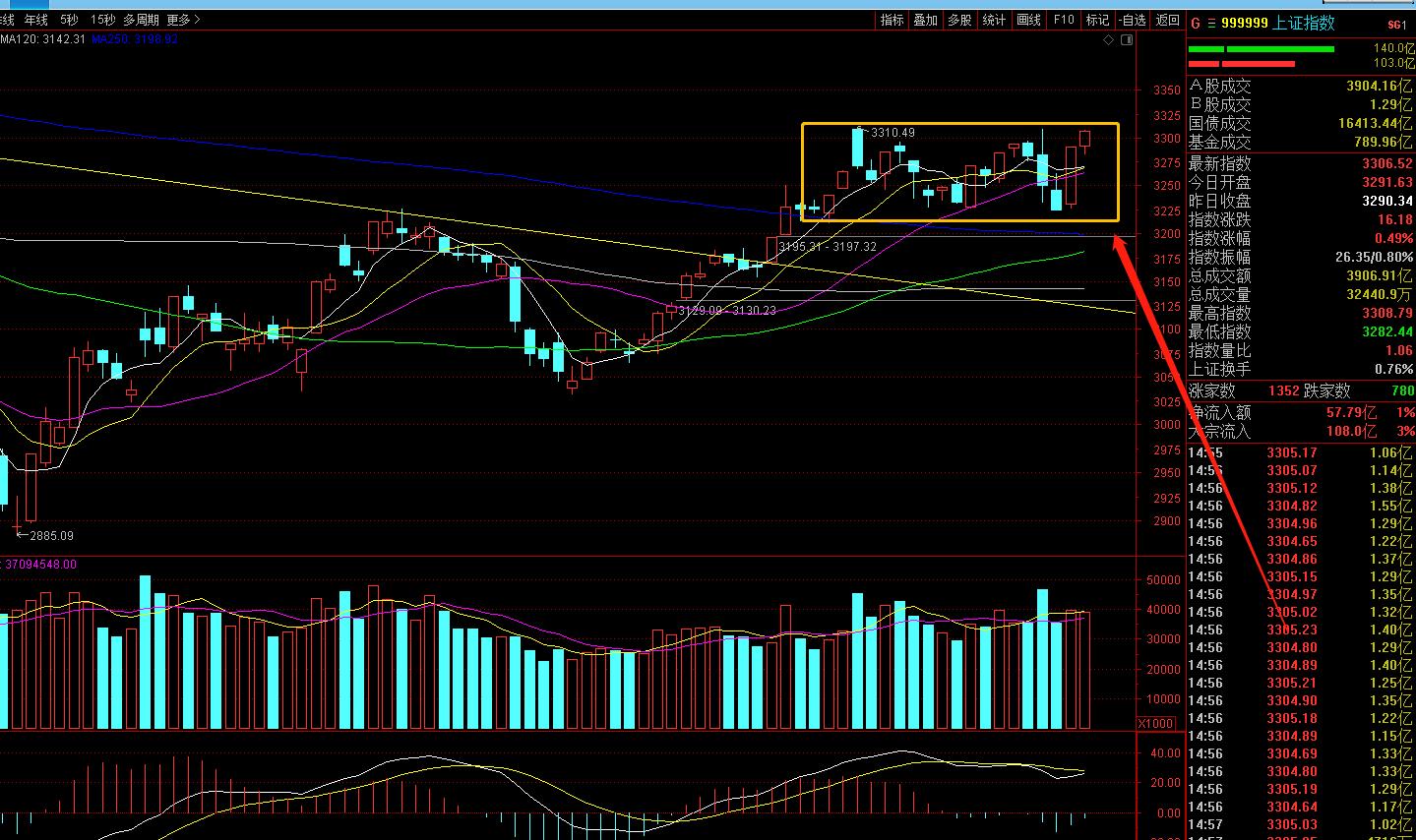Click the tick row priced 3304.96
This screenshot has width=1416, height=840.
click(x=1301, y=523)
